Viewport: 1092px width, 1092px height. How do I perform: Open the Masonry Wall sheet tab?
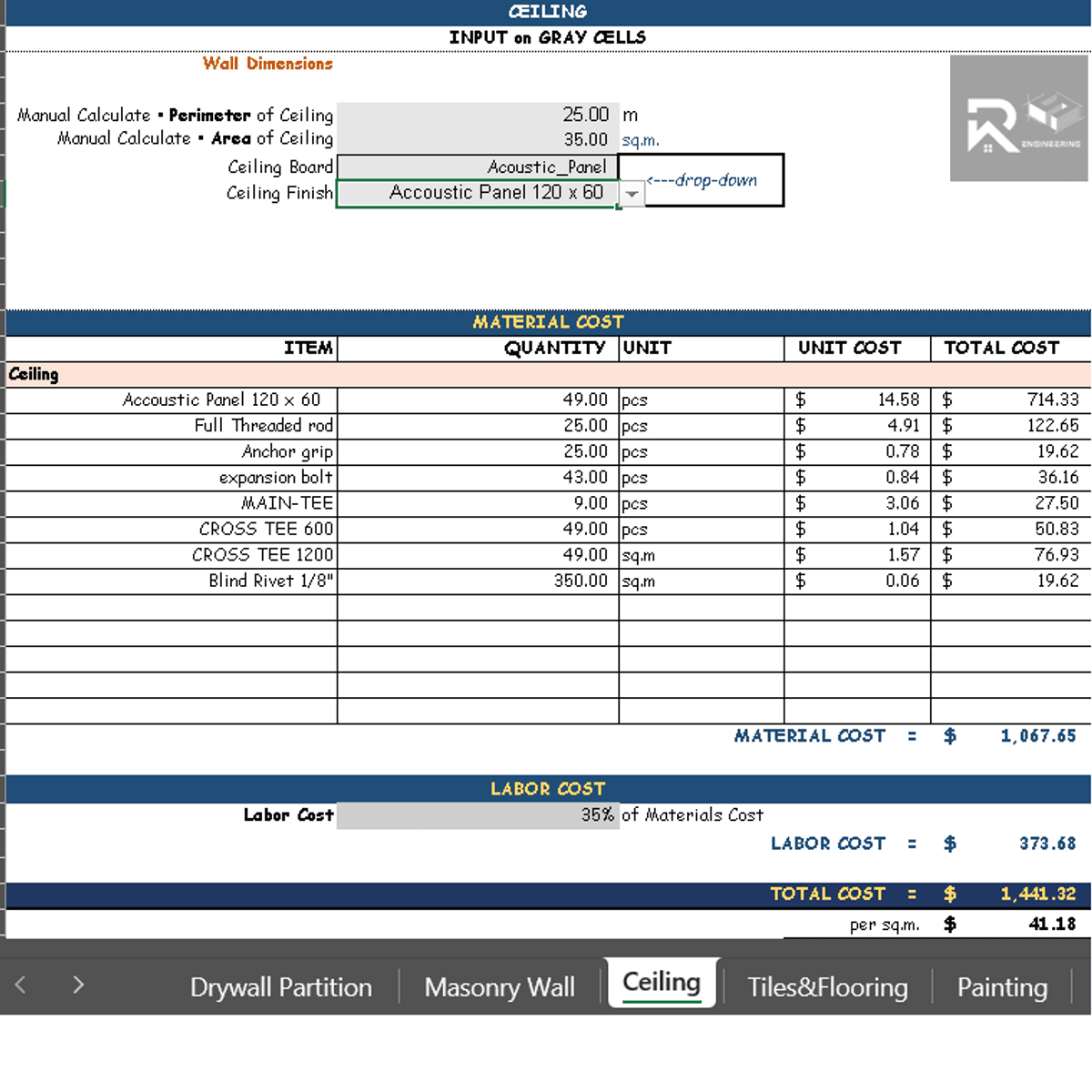[x=499, y=987]
